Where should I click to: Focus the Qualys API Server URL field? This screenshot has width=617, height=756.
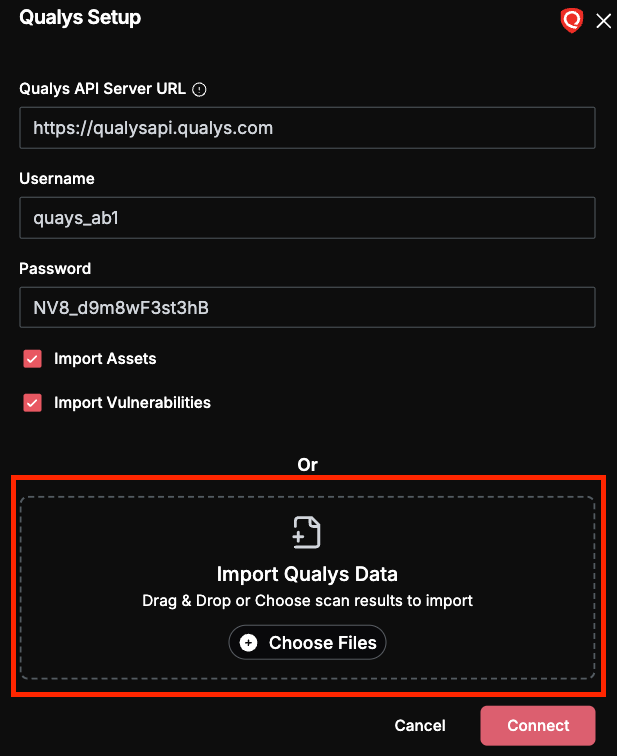click(307, 128)
